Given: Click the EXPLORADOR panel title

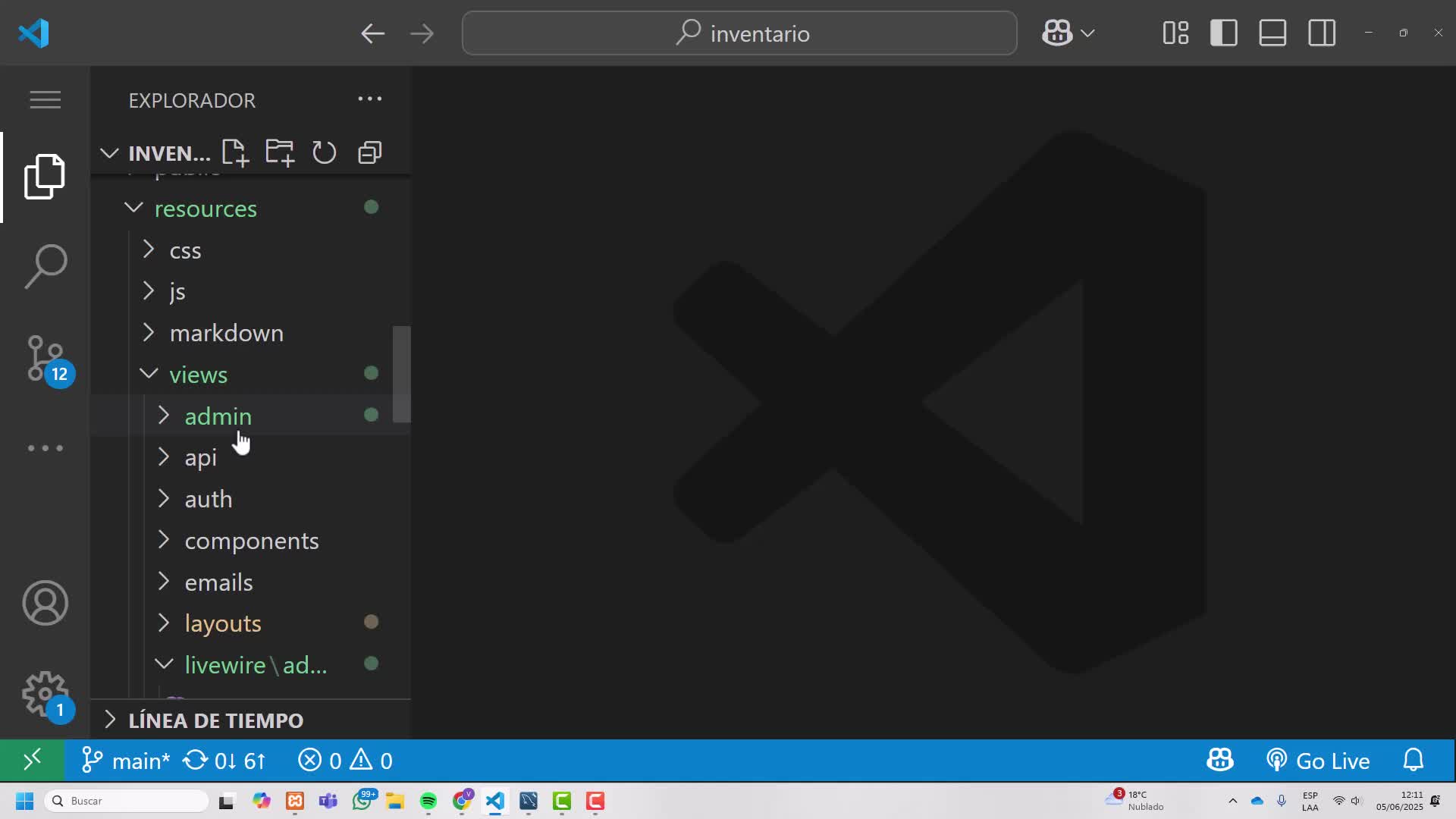Looking at the screenshot, I should tap(192, 100).
